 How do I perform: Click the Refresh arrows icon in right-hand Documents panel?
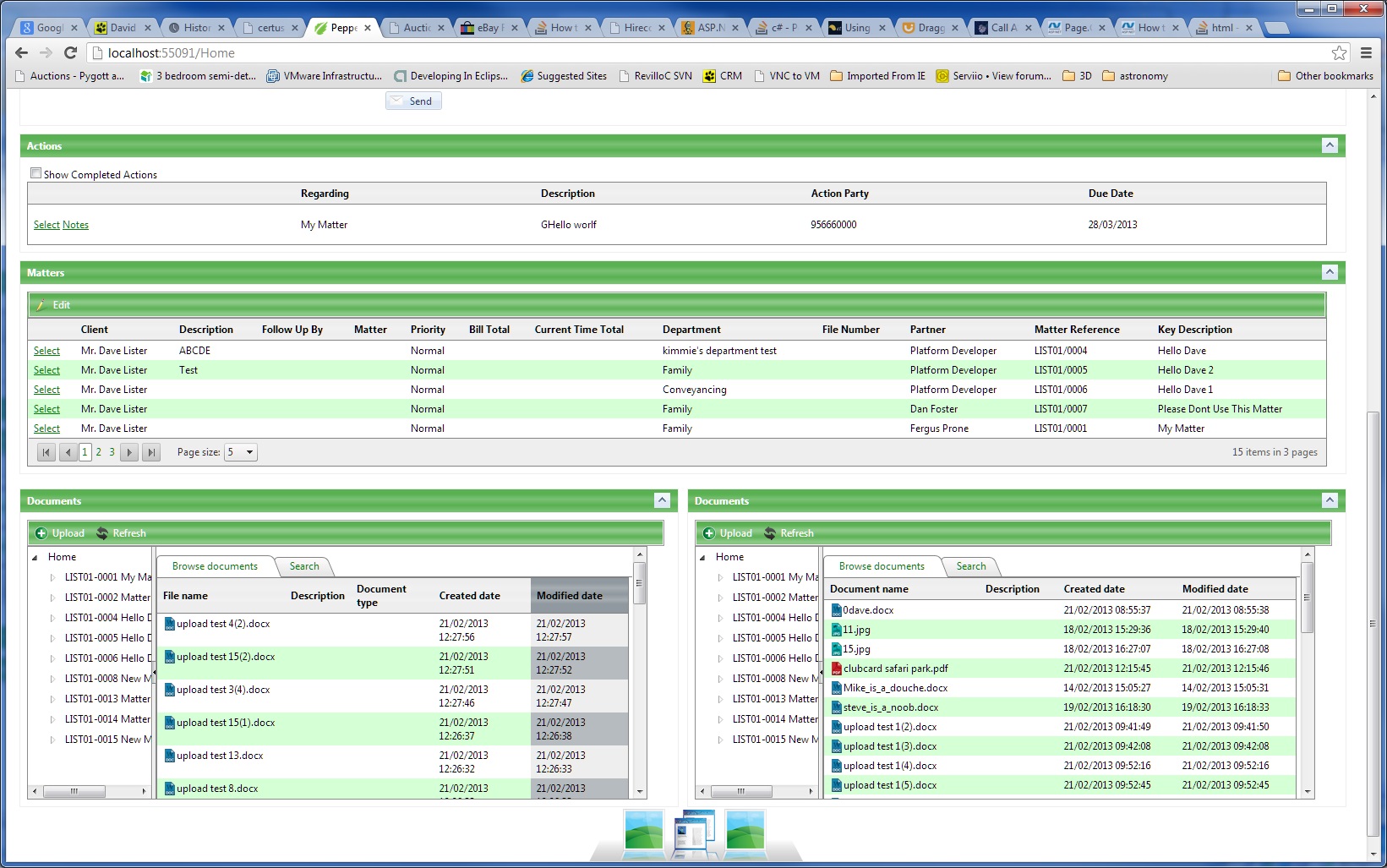770,533
